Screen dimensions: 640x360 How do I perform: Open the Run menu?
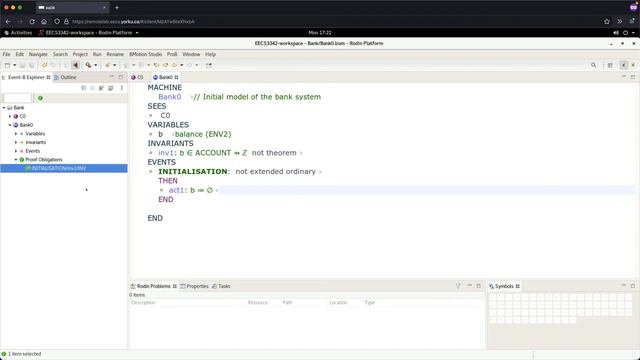[97, 54]
